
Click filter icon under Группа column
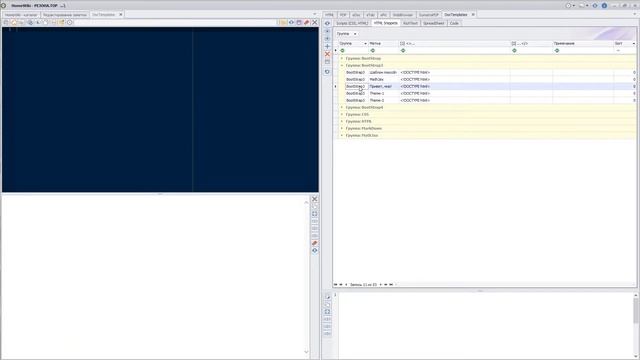click(342, 51)
